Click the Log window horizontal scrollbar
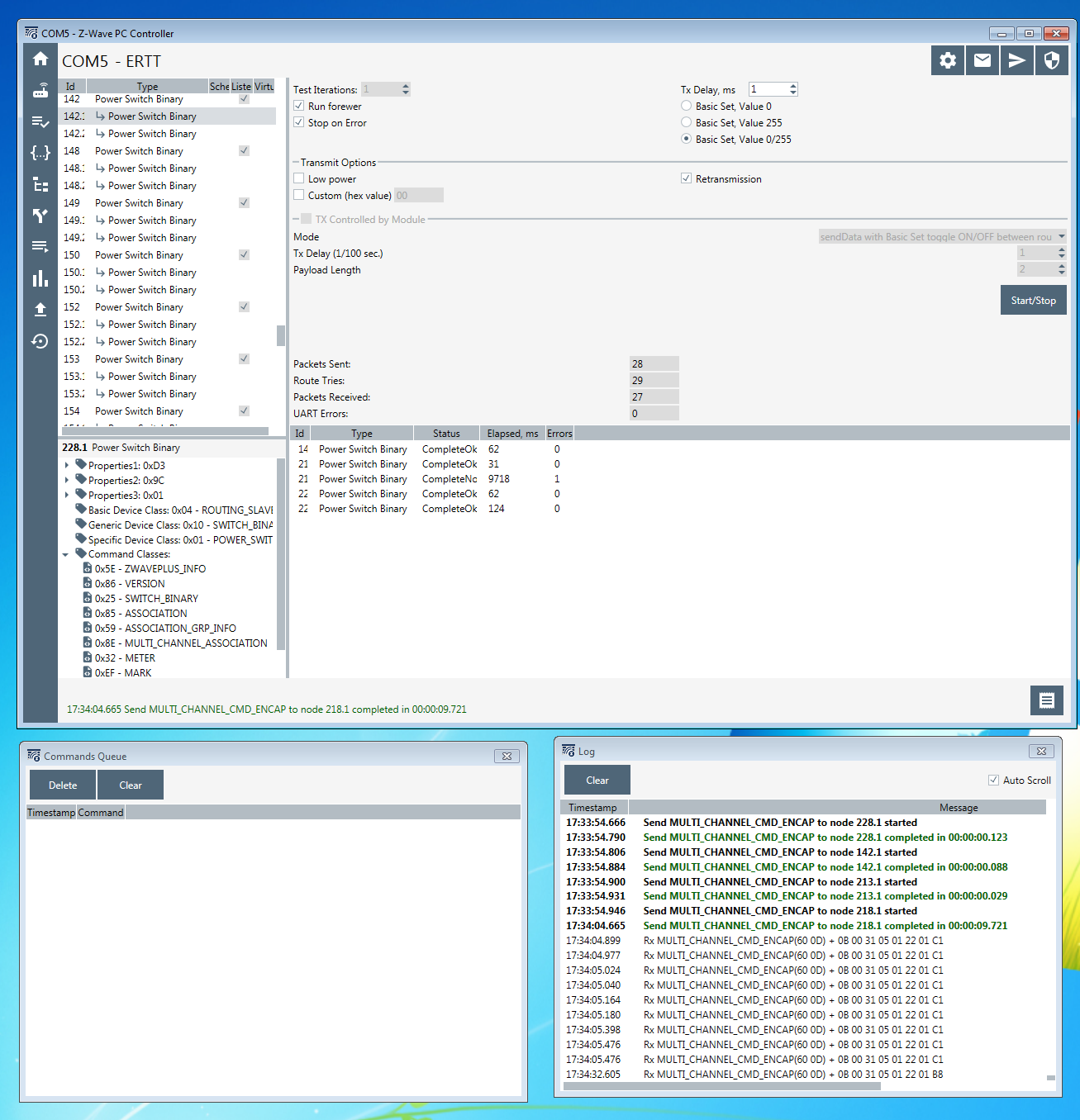Viewport: 1080px width, 1120px height. 721,1087
